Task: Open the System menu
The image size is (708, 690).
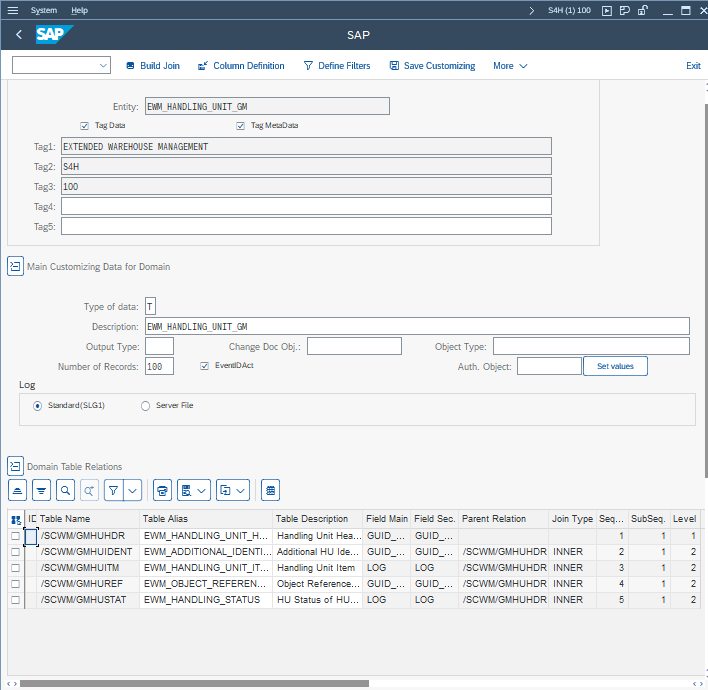Action: pos(44,10)
